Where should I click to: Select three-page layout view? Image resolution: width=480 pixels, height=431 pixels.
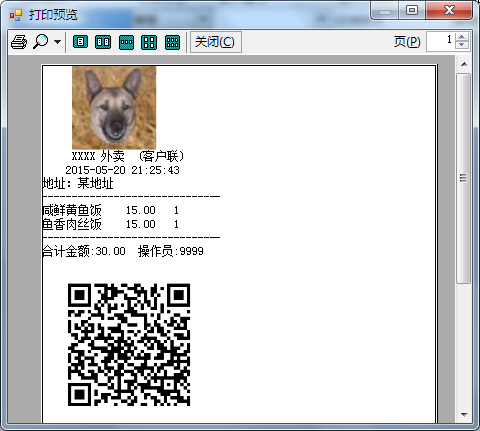(126, 42)
